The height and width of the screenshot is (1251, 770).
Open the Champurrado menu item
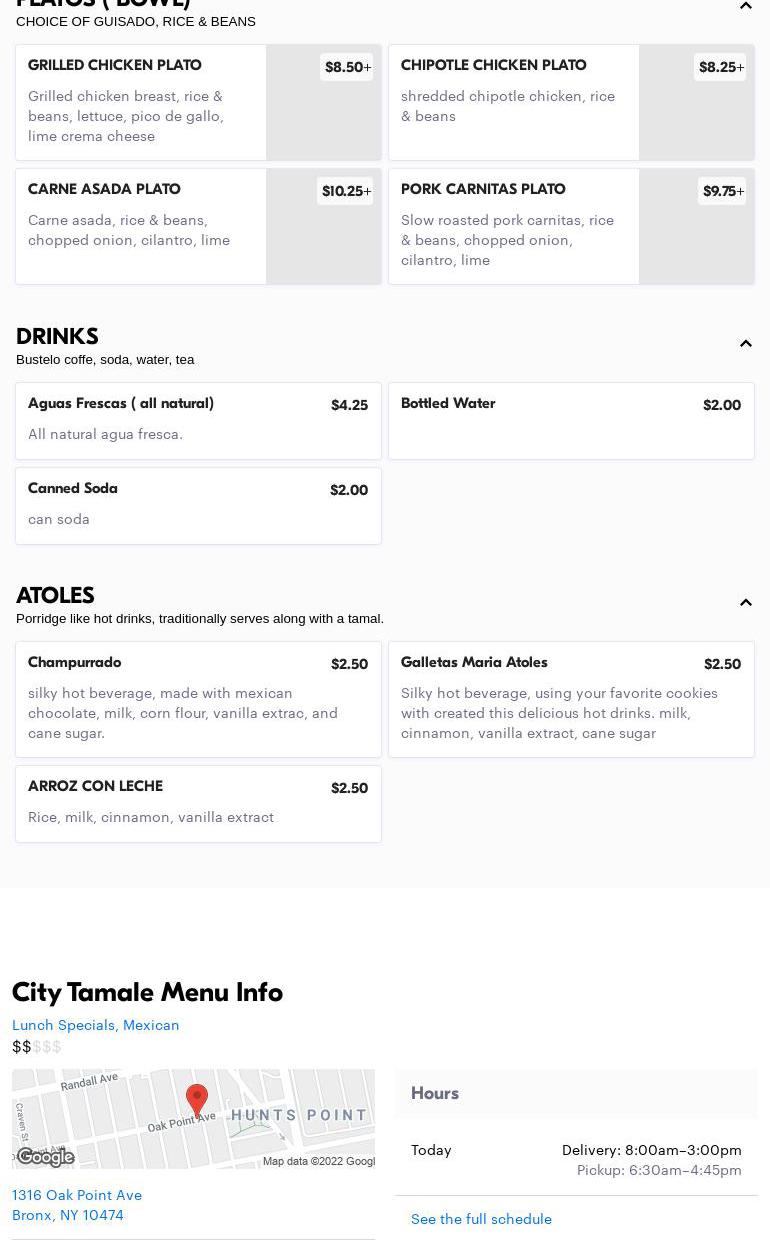point(198,698)
